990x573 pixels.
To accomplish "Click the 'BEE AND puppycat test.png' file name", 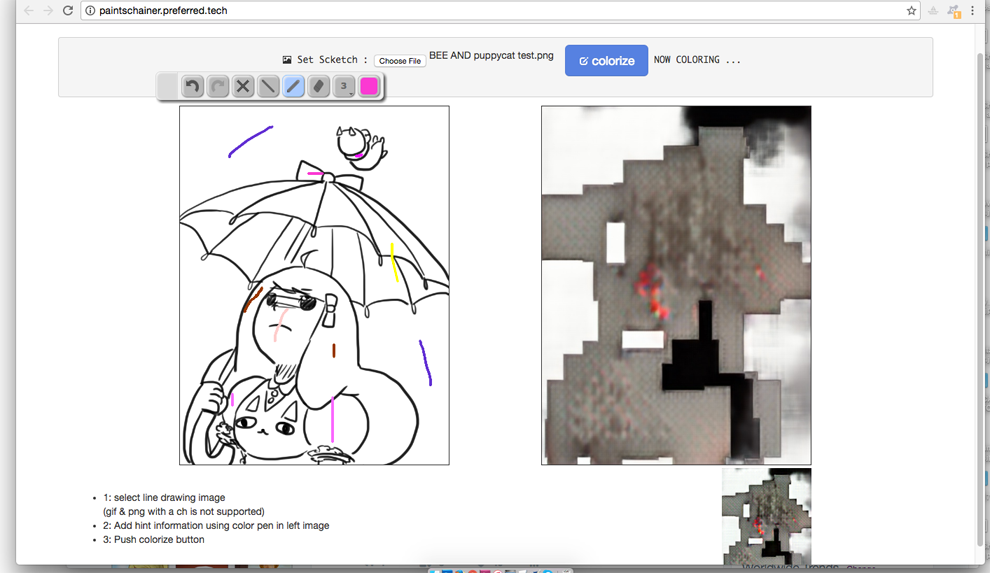I will [x=491, y=56].
